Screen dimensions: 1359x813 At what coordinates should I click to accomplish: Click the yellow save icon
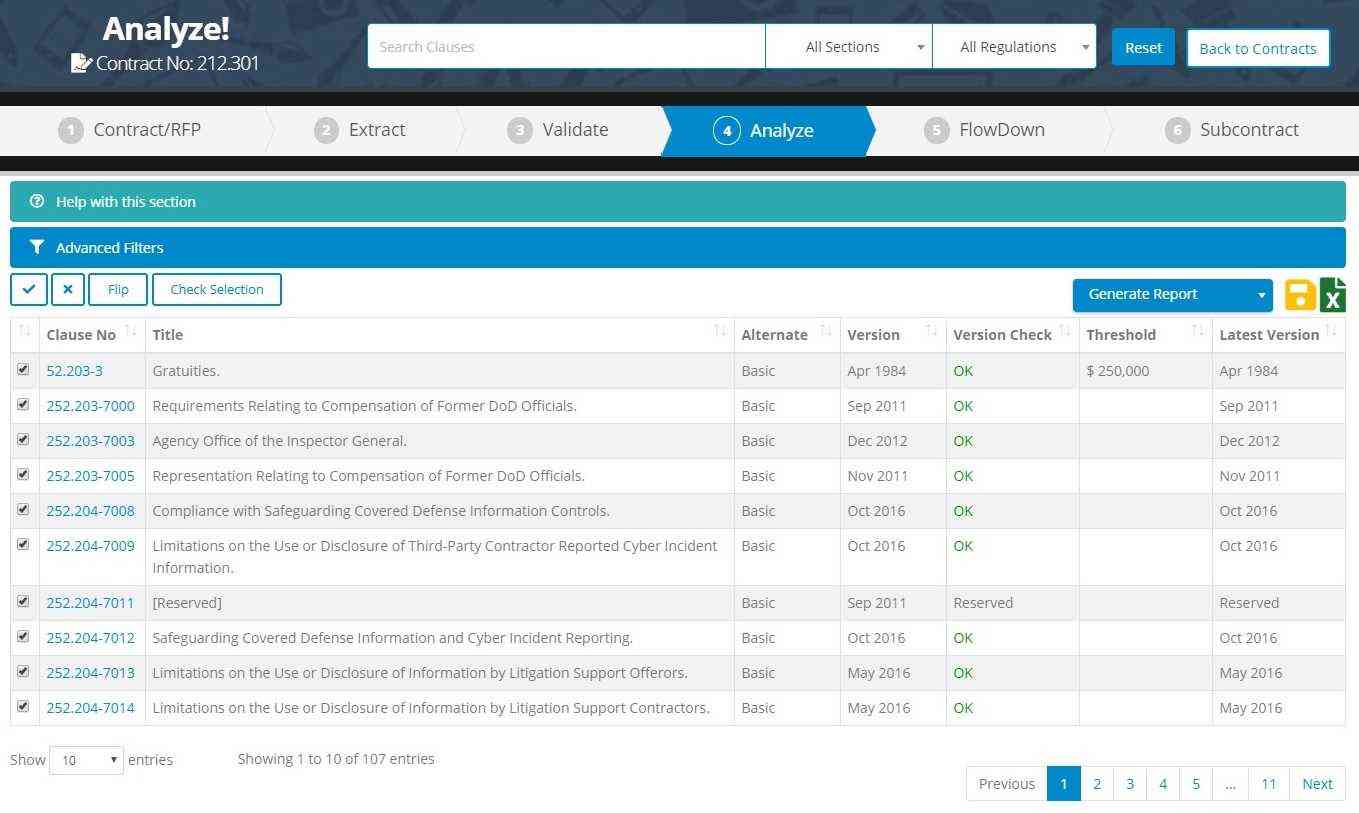click(1300, 295)
